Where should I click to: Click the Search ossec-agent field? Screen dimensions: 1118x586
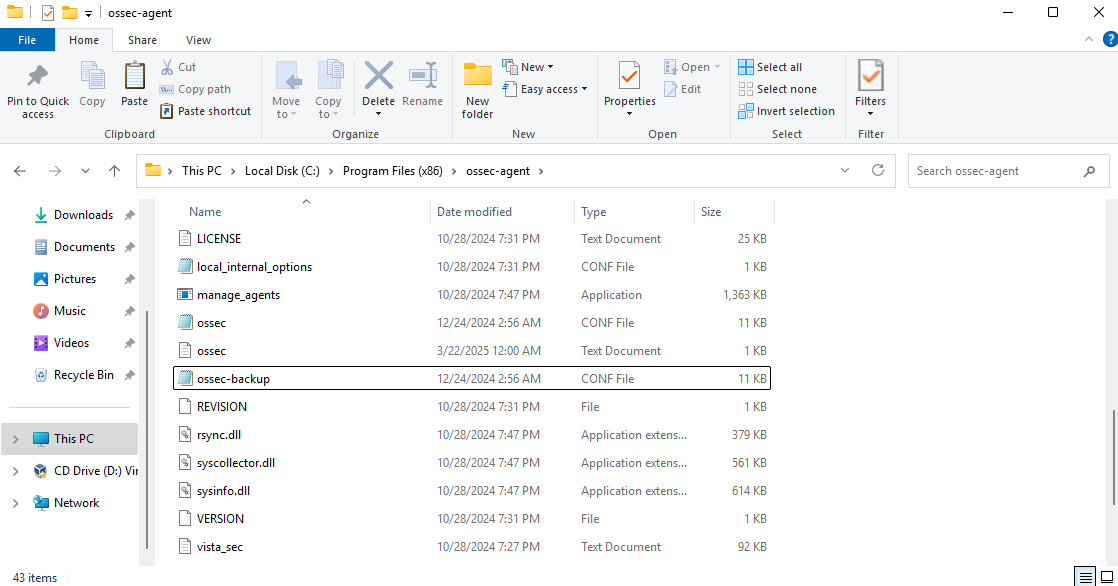[x=995, y=171]
